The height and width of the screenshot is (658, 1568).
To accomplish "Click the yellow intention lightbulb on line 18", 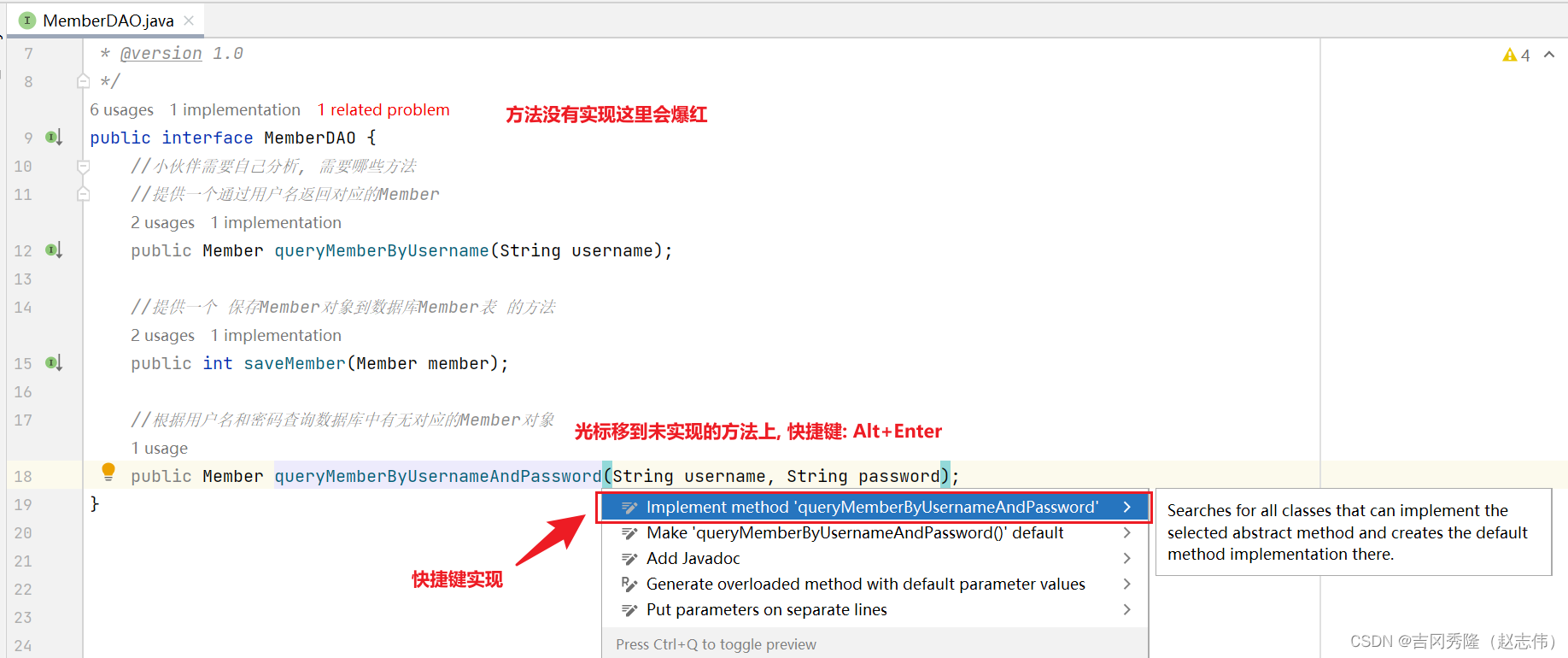I will coord(108,472).
